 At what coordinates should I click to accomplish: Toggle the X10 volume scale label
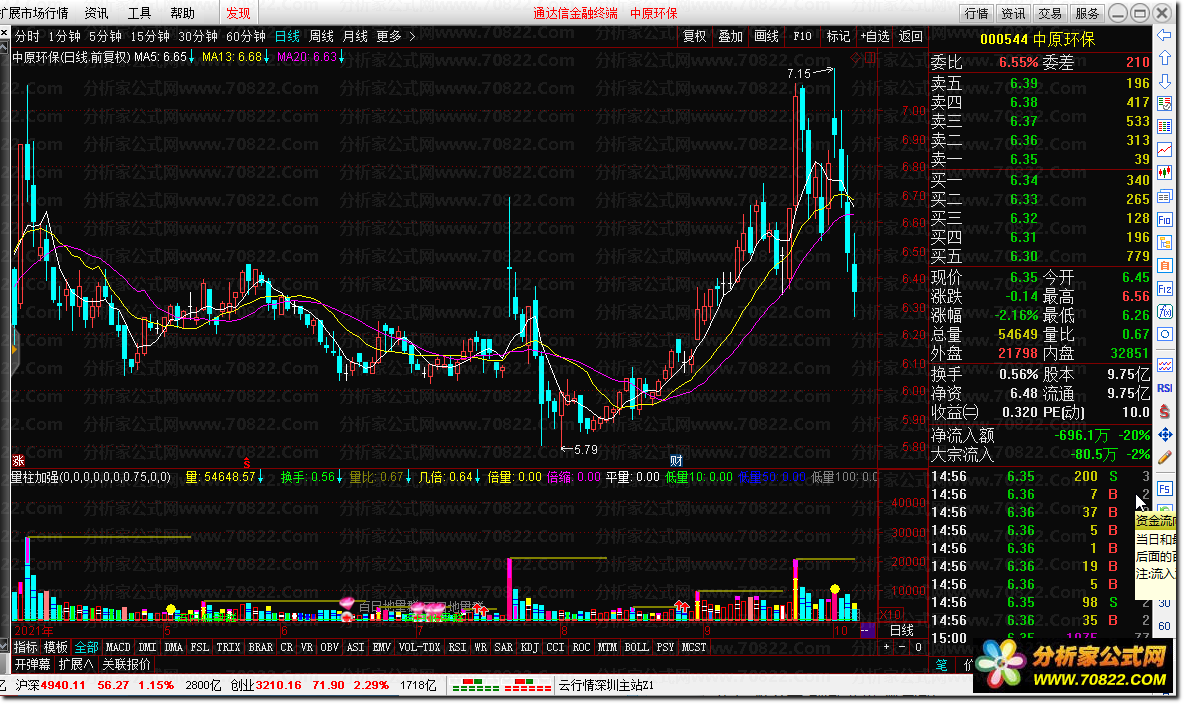890,614
